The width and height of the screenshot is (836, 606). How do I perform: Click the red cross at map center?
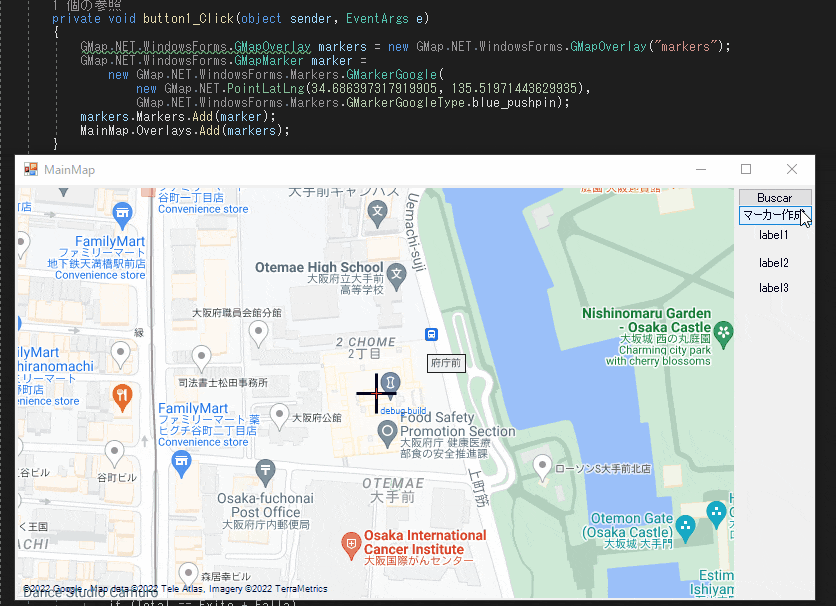click(x=376, y=393)
